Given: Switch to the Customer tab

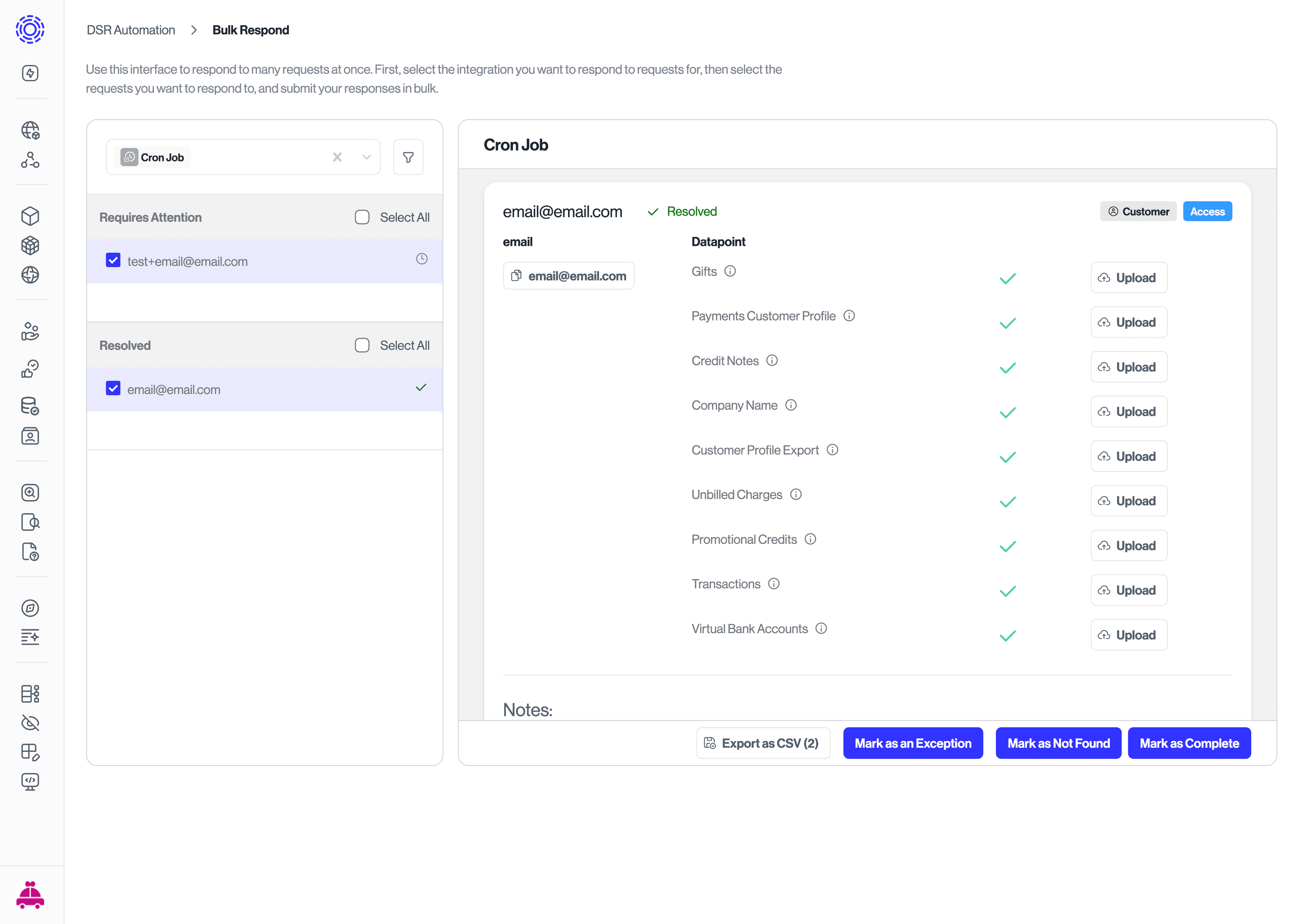Looking at the screenshot, I should click(1138, 211).
